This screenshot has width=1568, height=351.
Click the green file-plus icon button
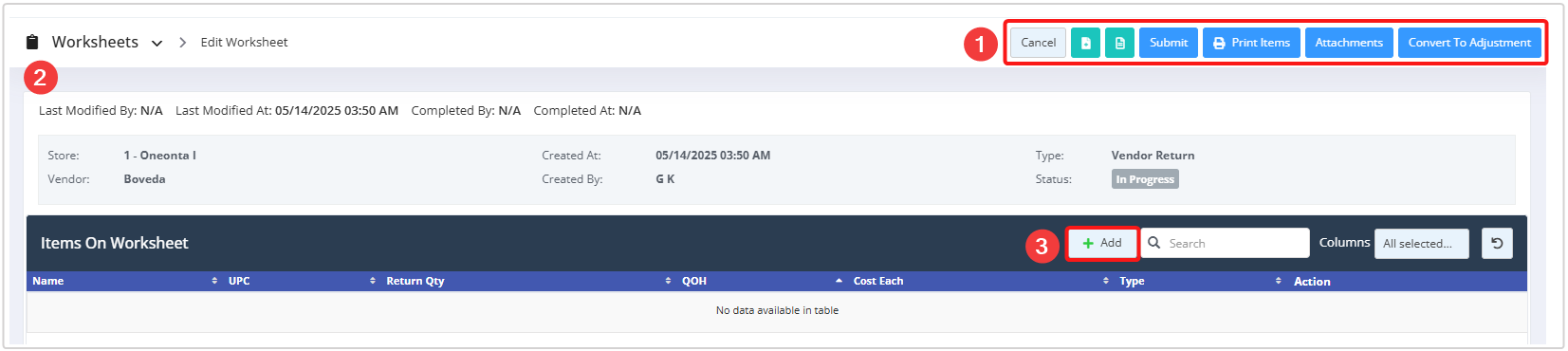[x=1085, y=43]
